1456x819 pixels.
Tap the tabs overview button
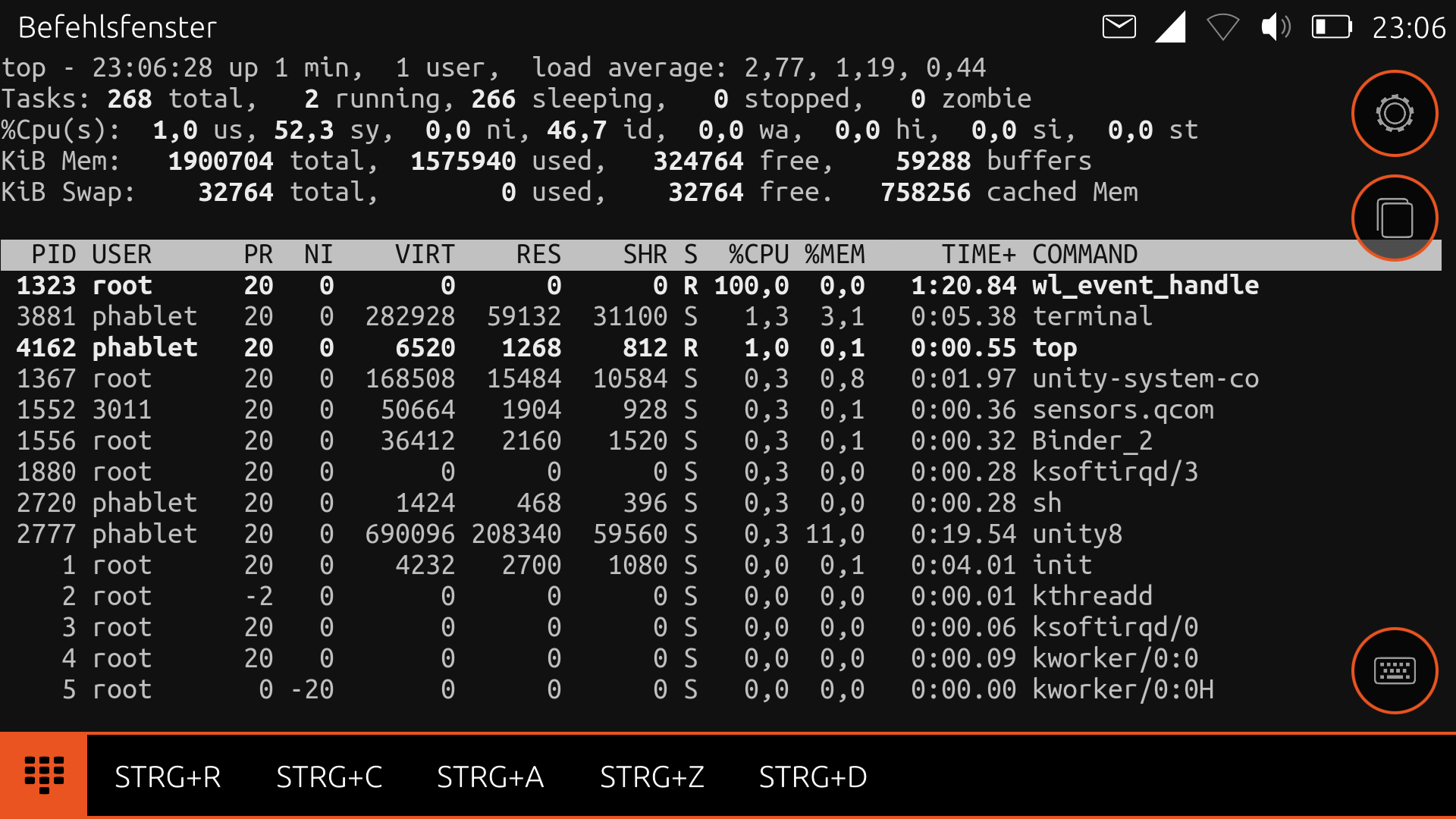pos(1394,218)
